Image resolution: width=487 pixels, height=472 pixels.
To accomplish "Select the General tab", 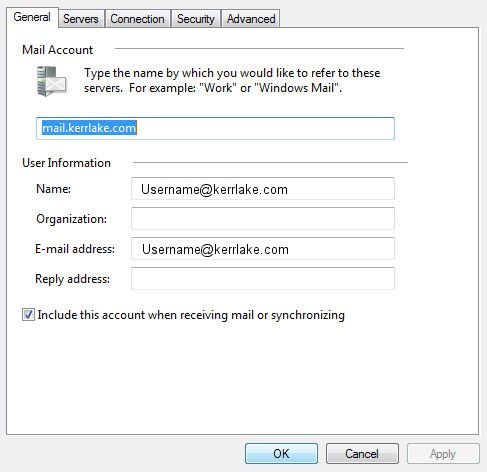I will tap(32, 17).
